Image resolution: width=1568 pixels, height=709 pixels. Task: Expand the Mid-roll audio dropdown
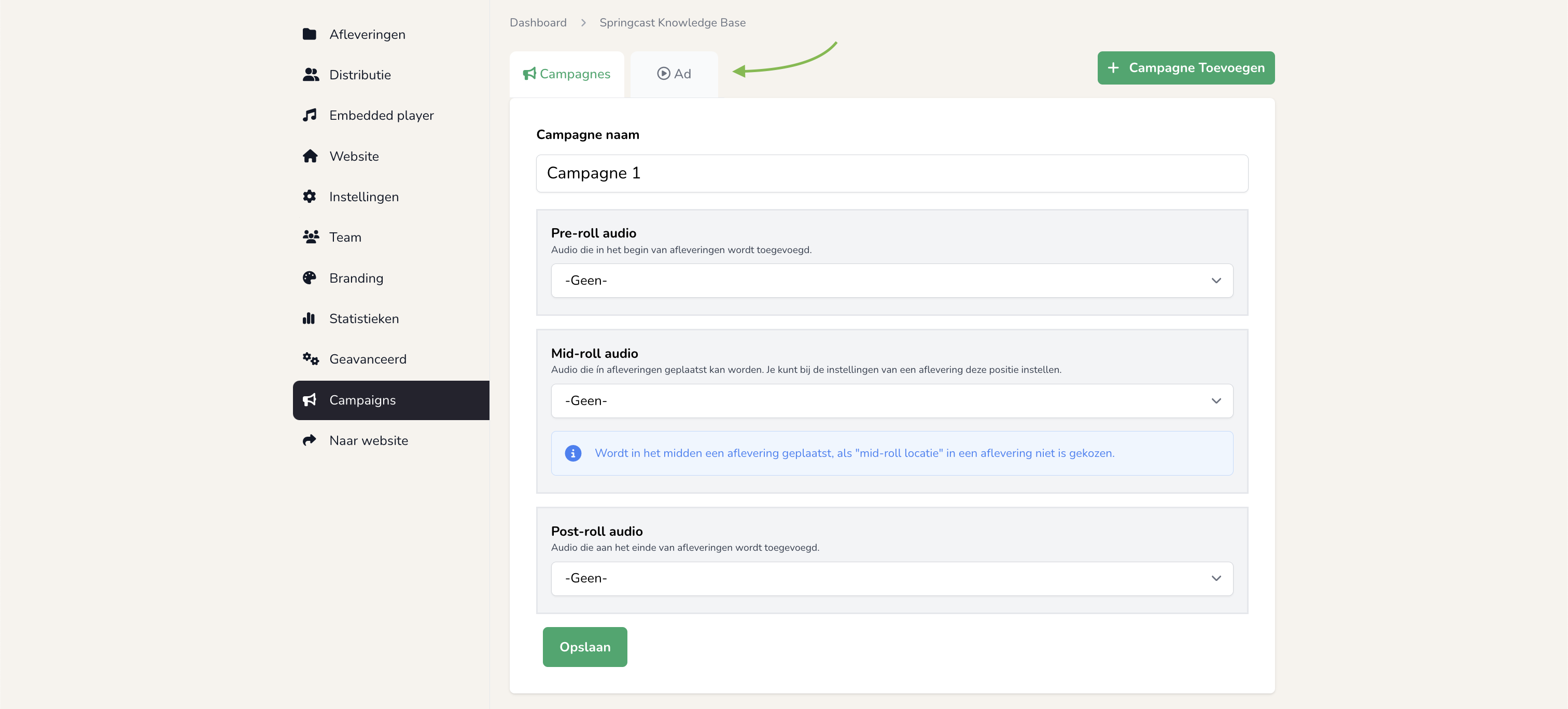pyautogui.click(x=892, y=401)
